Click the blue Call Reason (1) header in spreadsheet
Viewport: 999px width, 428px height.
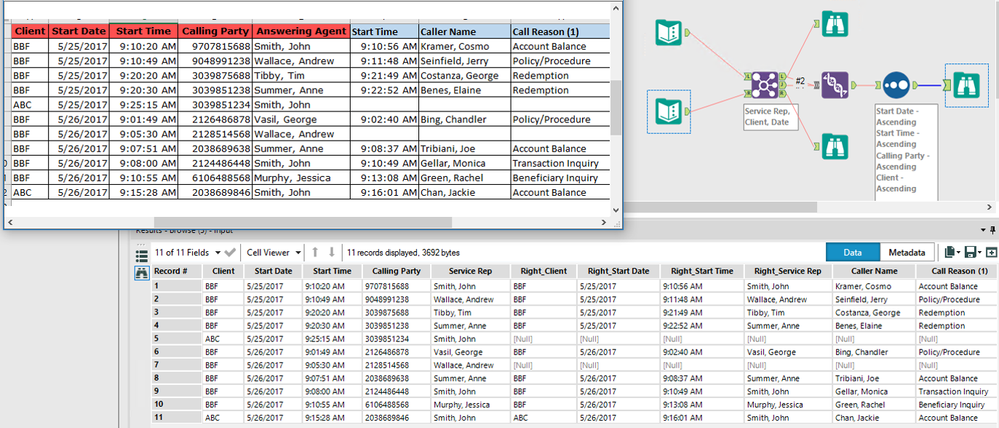[x=560, y=31]
